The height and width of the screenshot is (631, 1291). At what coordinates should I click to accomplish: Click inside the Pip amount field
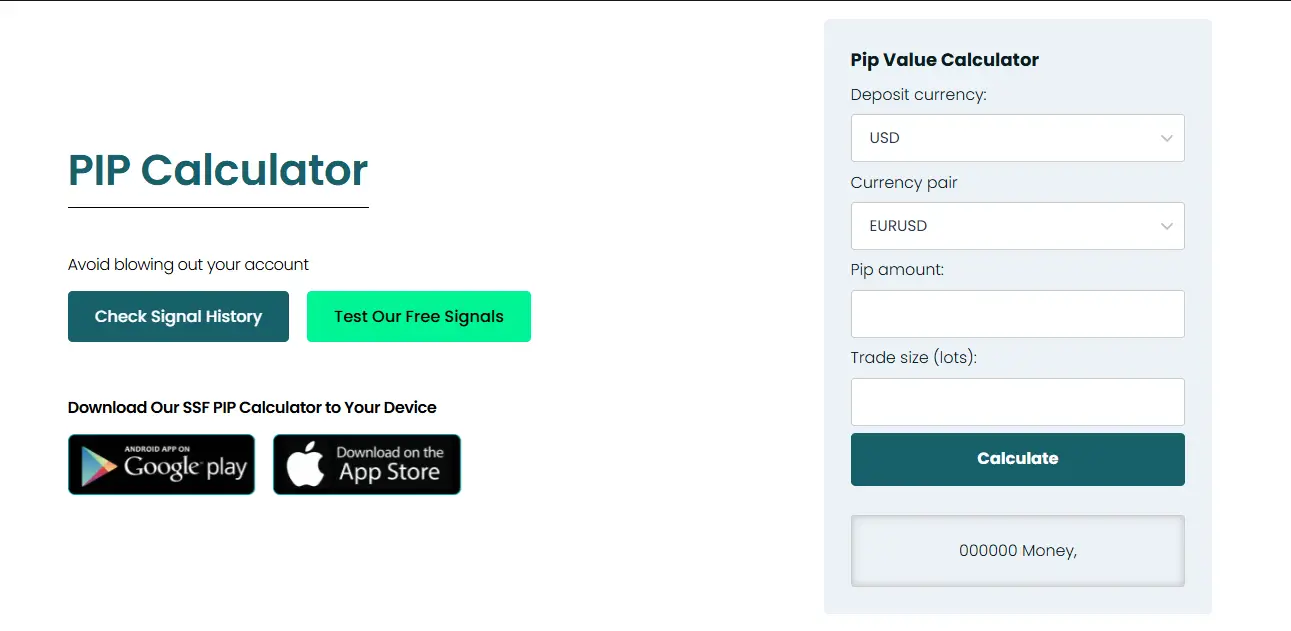point(1017,314)
